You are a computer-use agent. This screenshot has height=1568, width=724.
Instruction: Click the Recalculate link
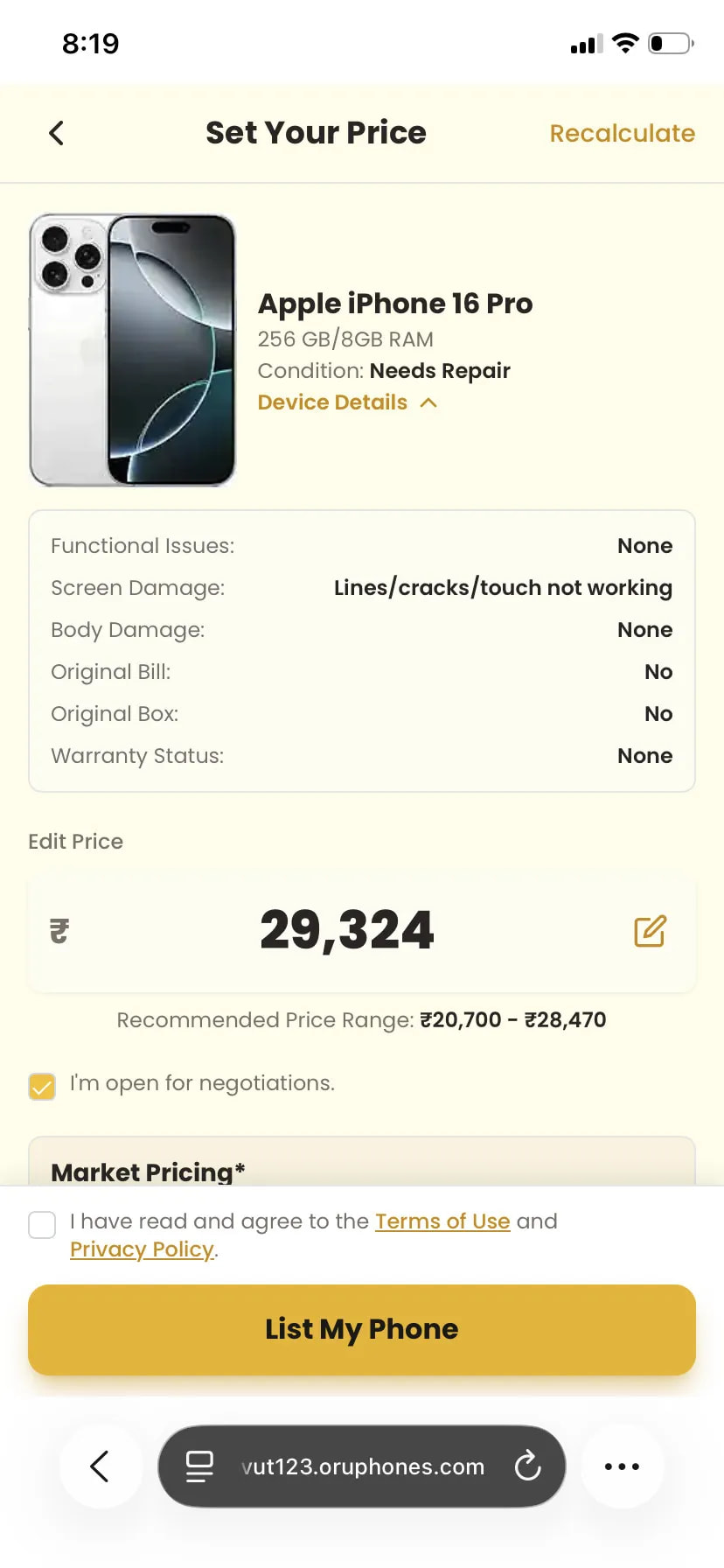622,133
